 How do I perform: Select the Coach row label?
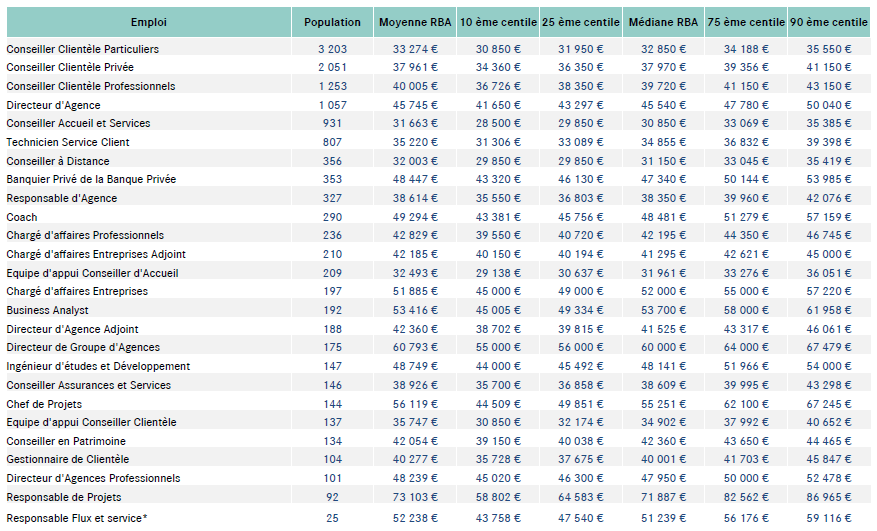pyautogui.click(x=22, y=217)
